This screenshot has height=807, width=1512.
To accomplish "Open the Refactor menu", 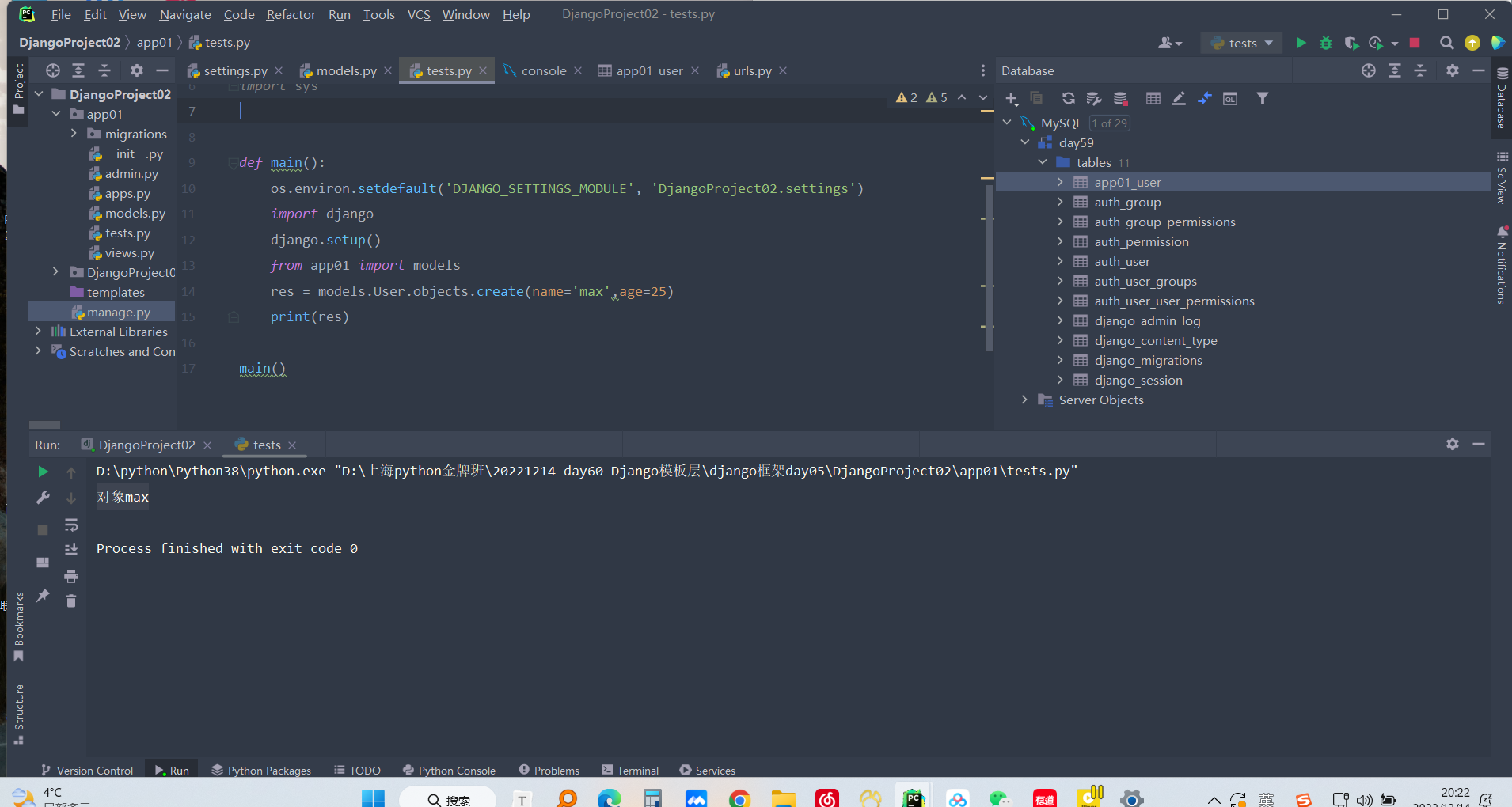I will click(x=291, y=14).
